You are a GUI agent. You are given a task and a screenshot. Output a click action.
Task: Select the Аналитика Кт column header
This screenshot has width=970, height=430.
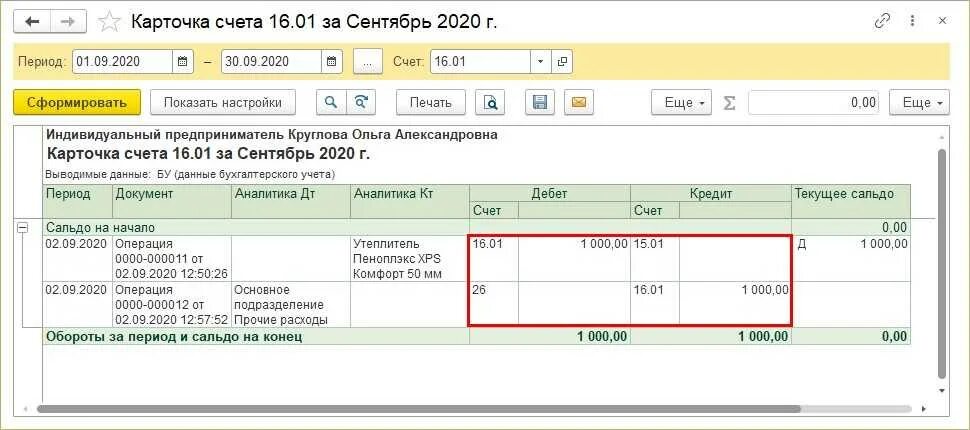(x=410, y=201)
